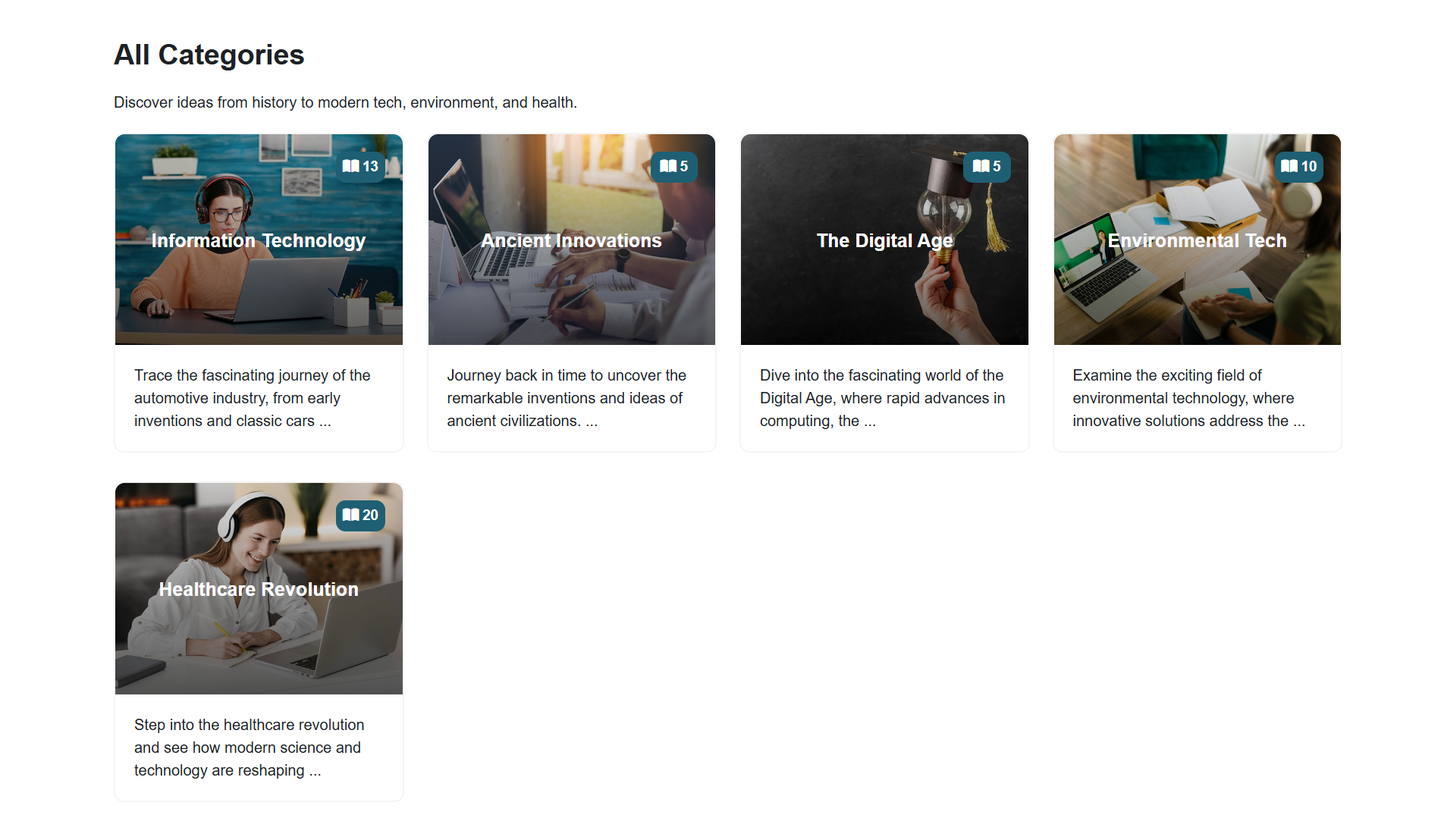Select the open books on desk image
Screen dimensions: 1441x840
[1198, 240]
